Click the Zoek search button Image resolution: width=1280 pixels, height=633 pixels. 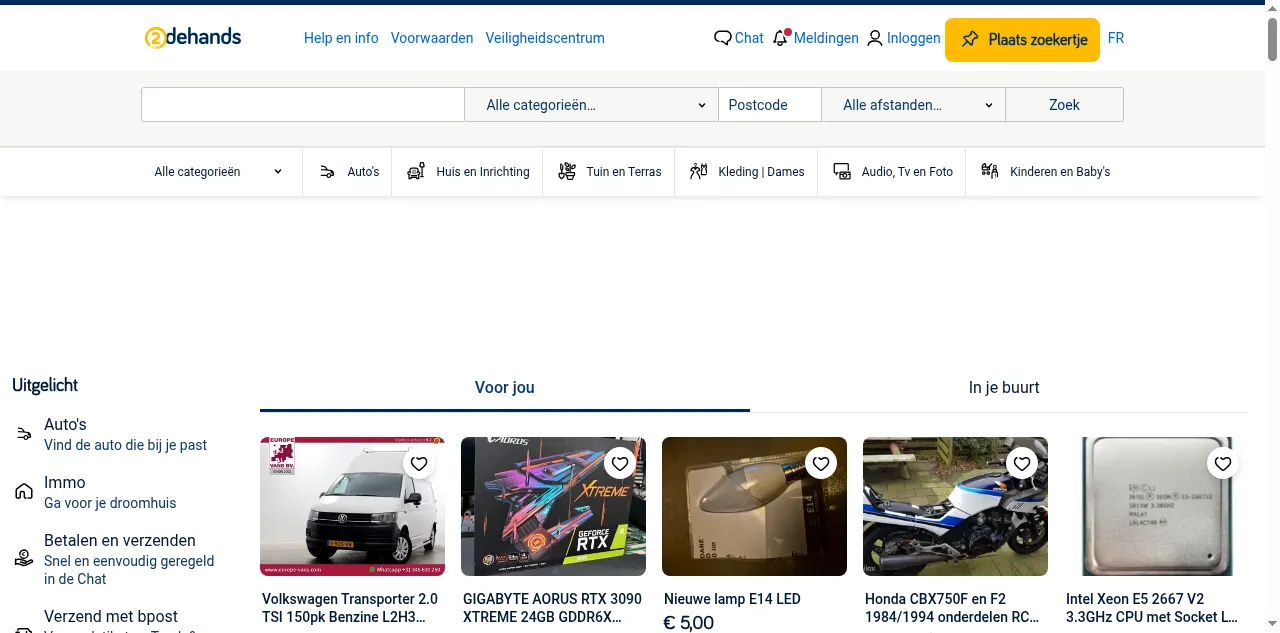pyautogui.click(x=1064, y=105)
